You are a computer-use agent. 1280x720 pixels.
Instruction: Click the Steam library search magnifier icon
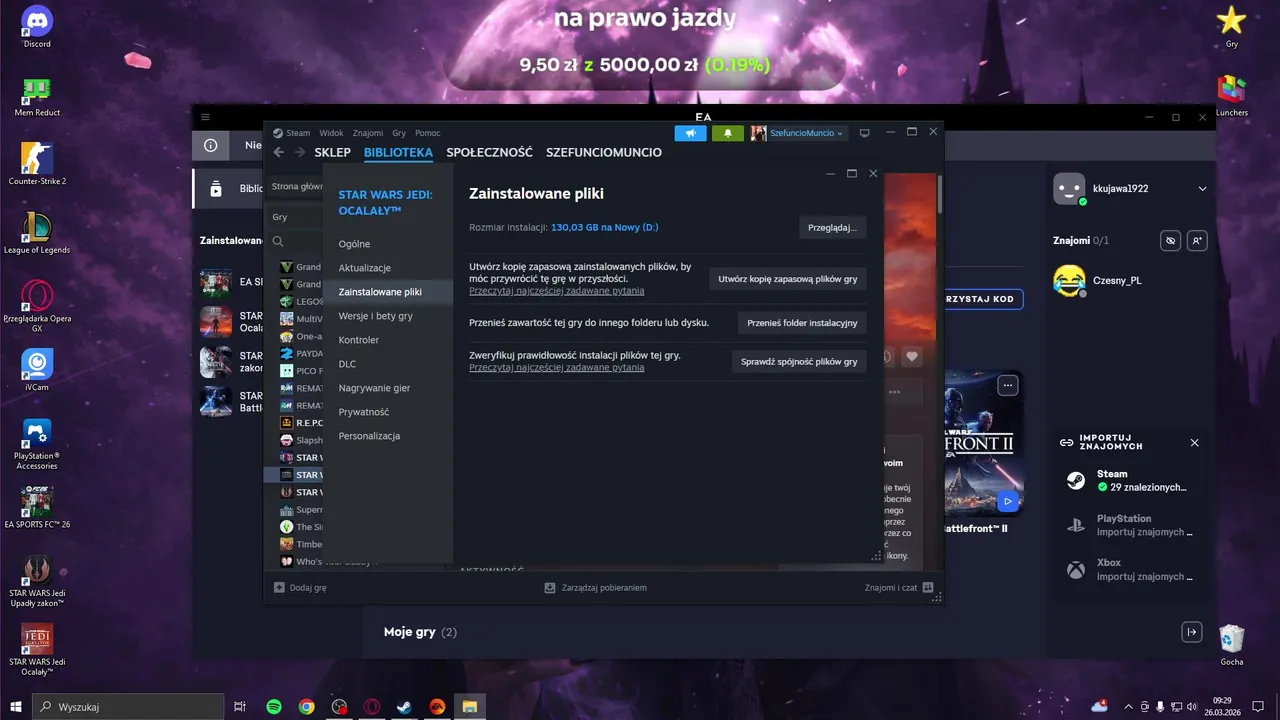278,241
